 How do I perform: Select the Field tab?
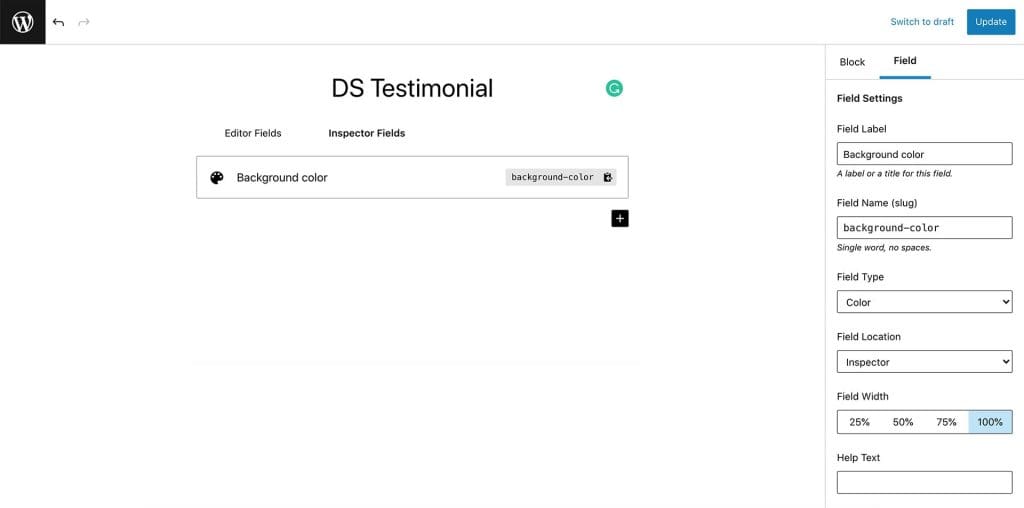[904, 61]
